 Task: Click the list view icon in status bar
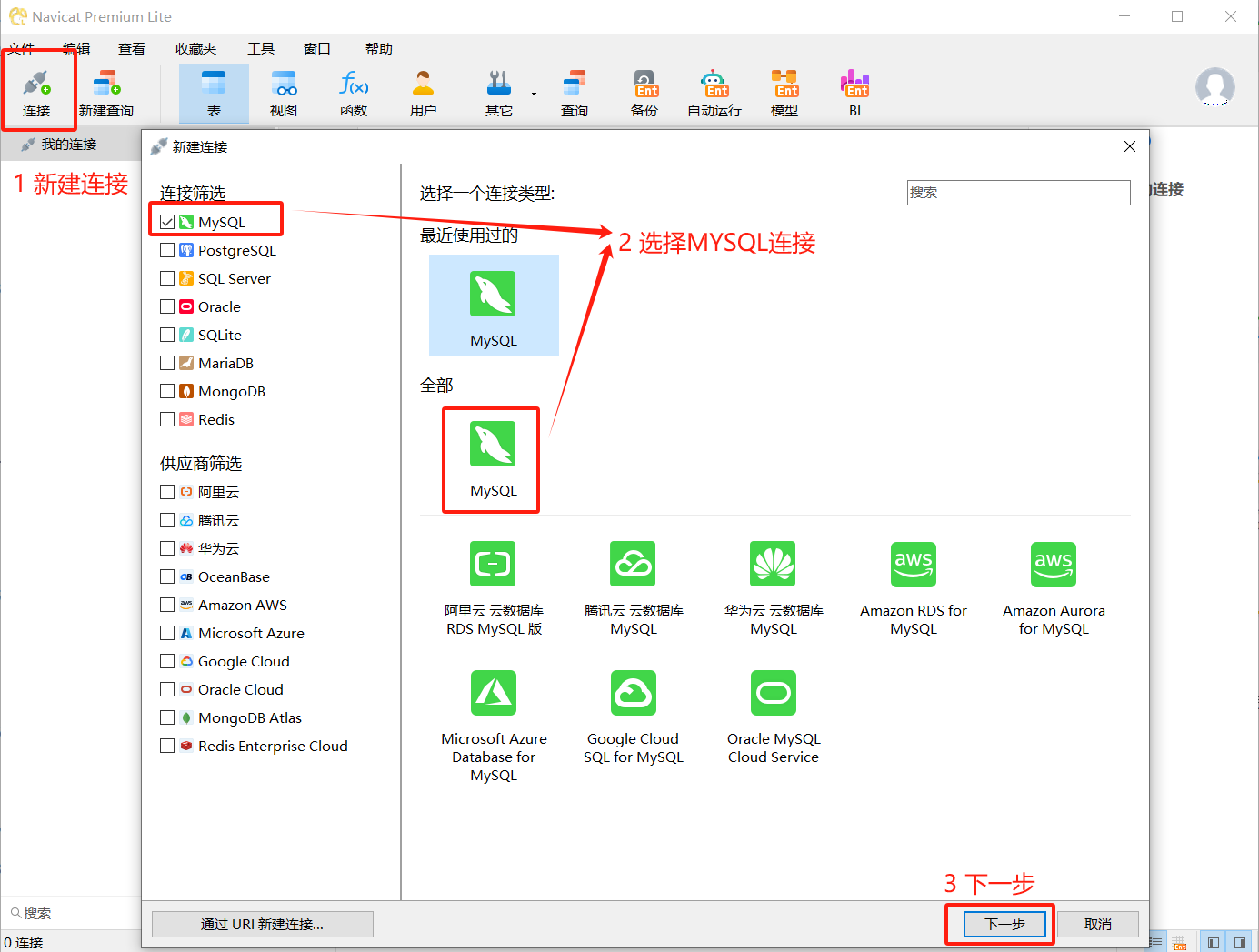pos(1155,943)
